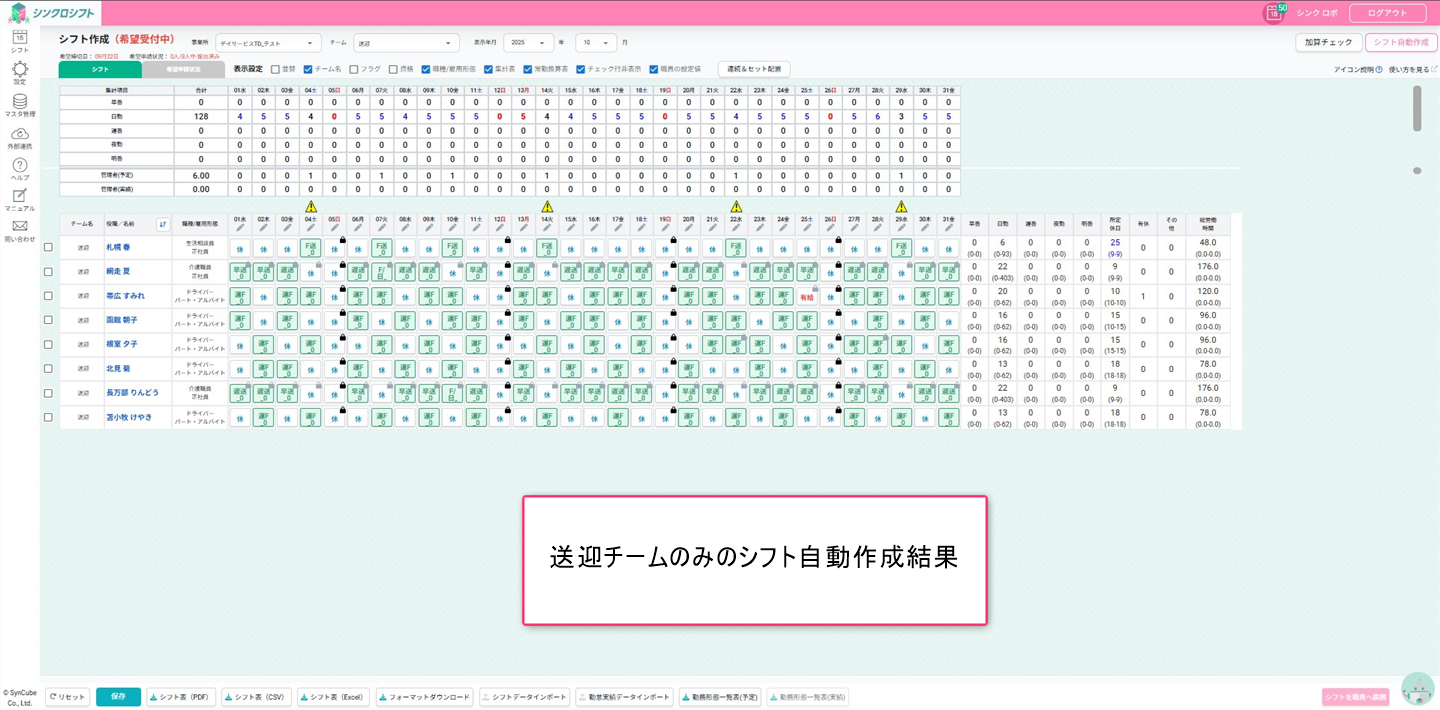1440x710 pixels.
Task: Select the row checkbox for 札幌 春
Action: 48,247
